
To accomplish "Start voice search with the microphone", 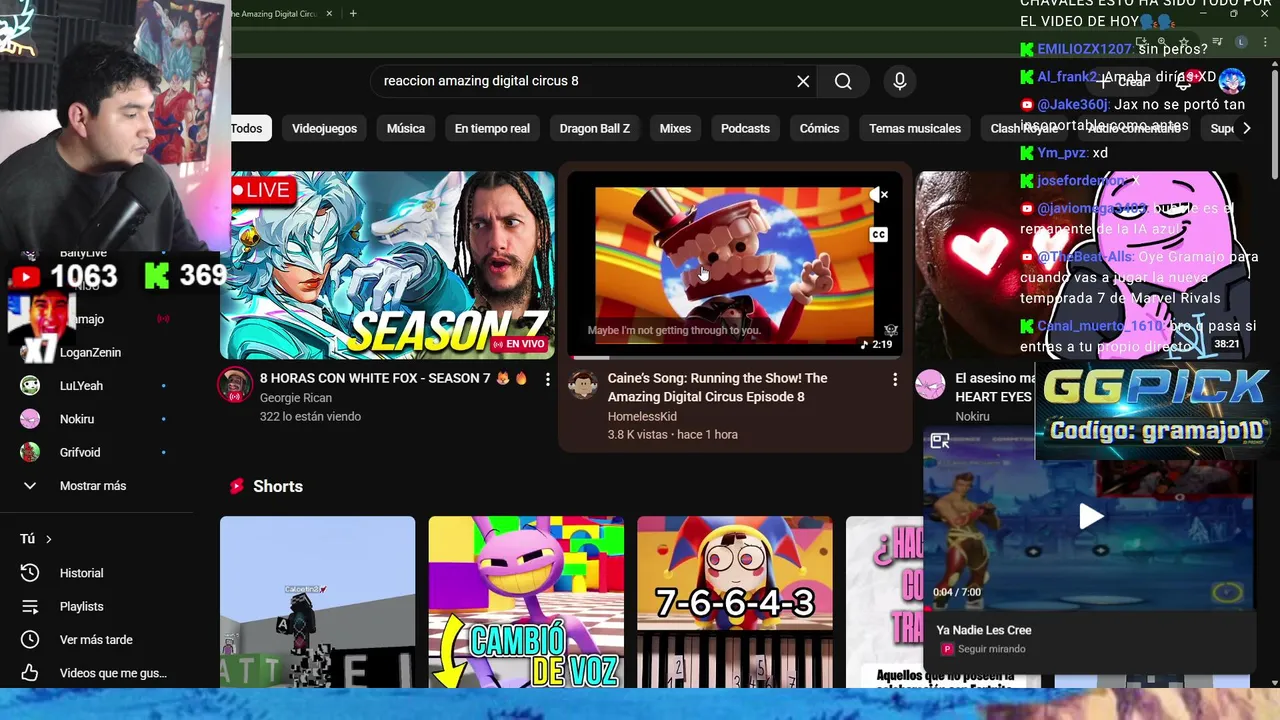I will click(x=900, y=81).
